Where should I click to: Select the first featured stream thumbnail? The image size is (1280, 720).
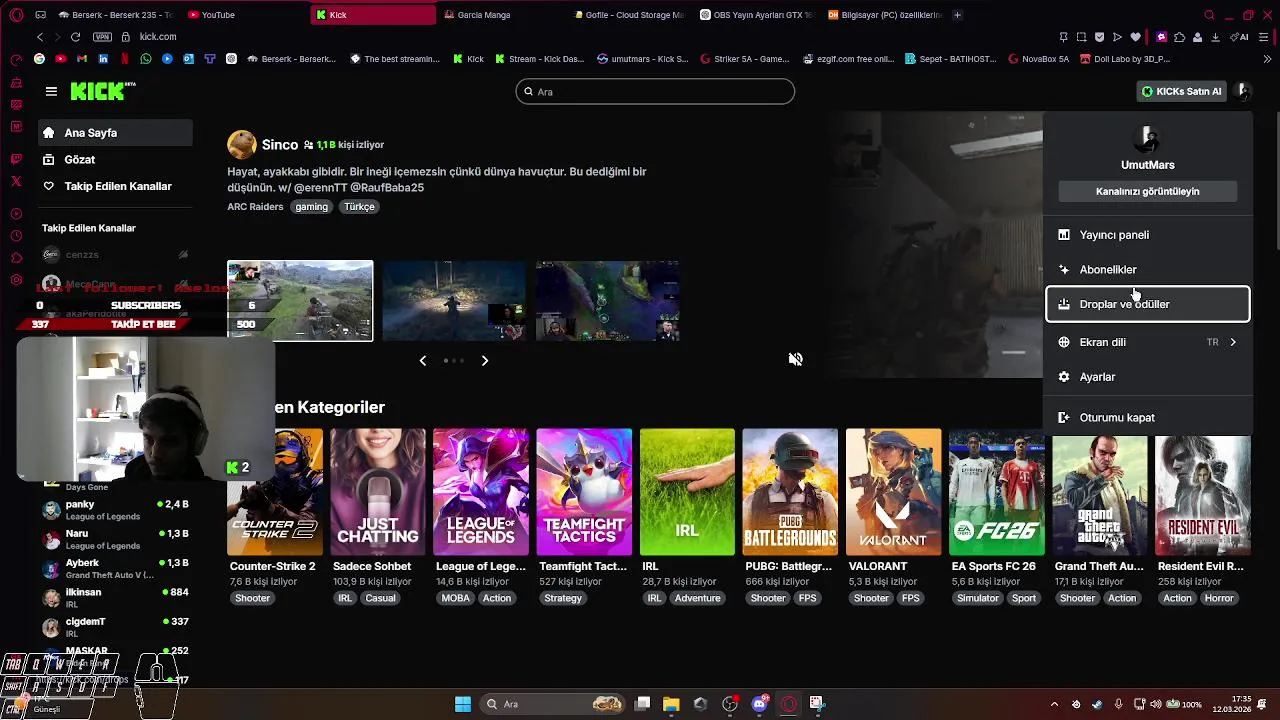pyautogui.click(x=300, y=301)
